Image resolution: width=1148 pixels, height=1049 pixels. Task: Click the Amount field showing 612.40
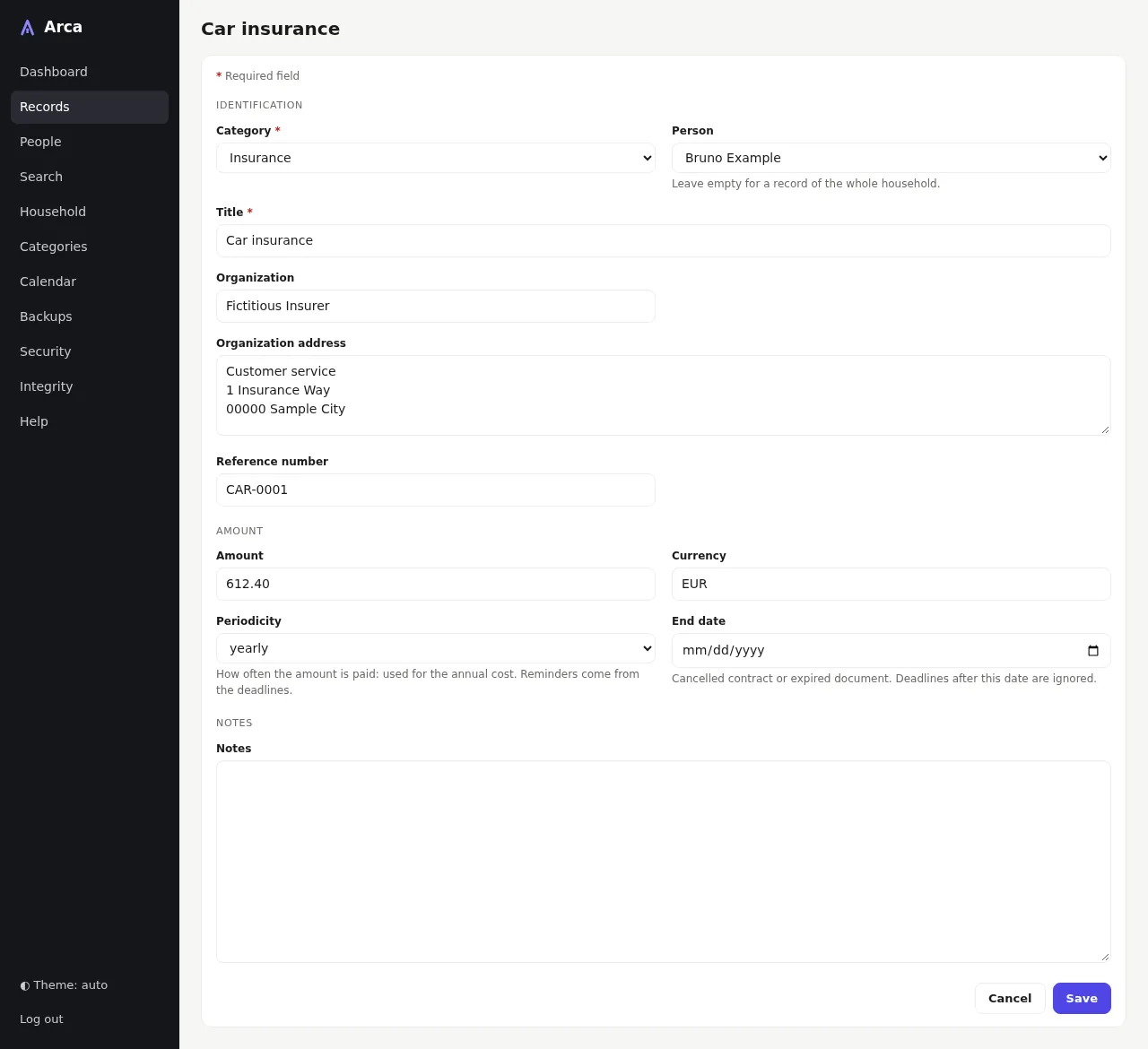click(436, 584)
